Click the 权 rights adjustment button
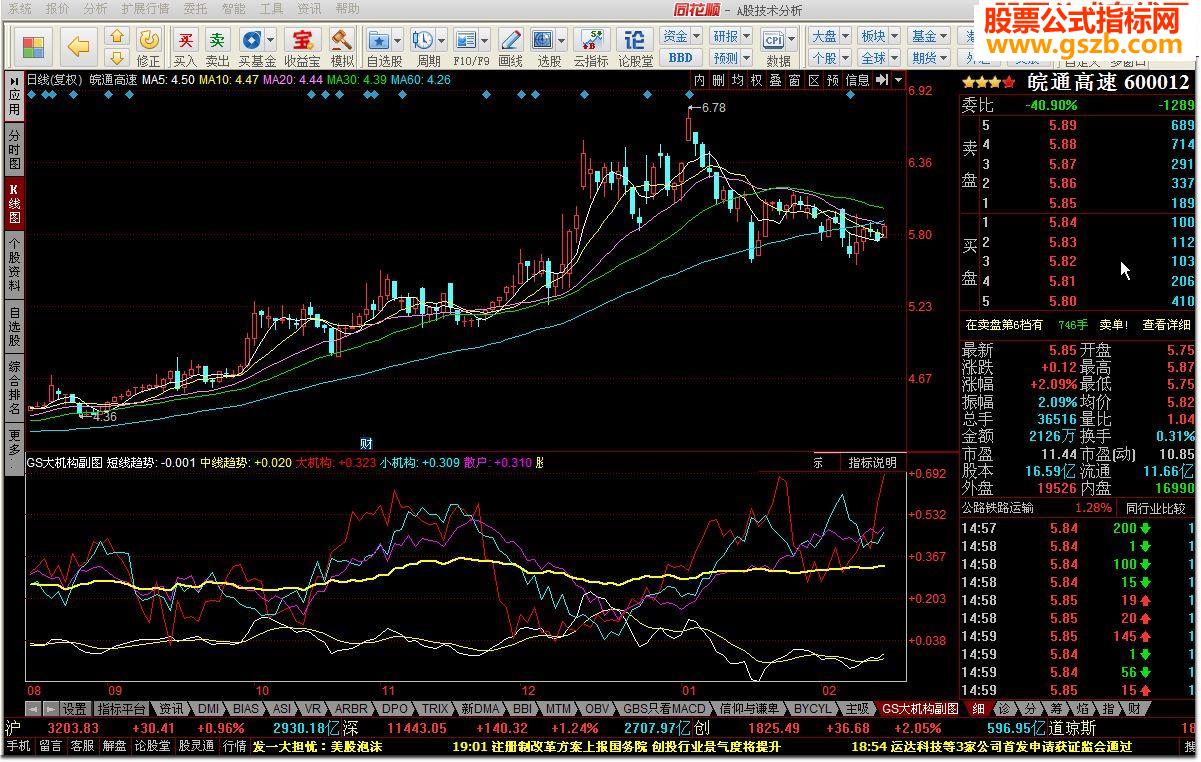Screen dimensions: 1201x762 (x=756, y=80)
